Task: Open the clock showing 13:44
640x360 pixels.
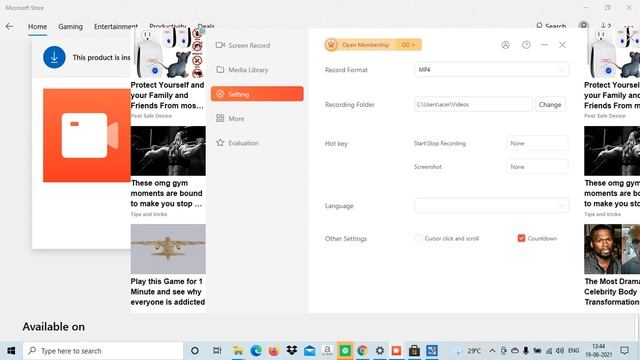Action: coord(598,351)
